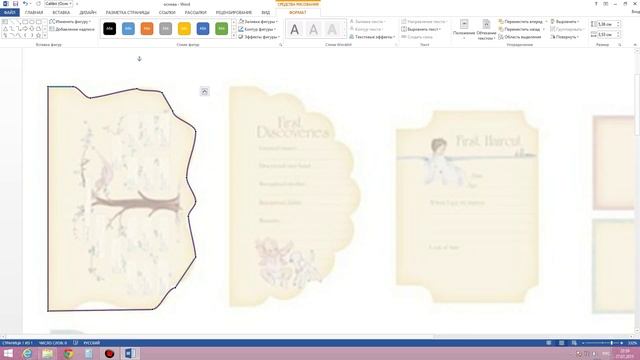Open Chrome from the taskbar

pos(69,353)
